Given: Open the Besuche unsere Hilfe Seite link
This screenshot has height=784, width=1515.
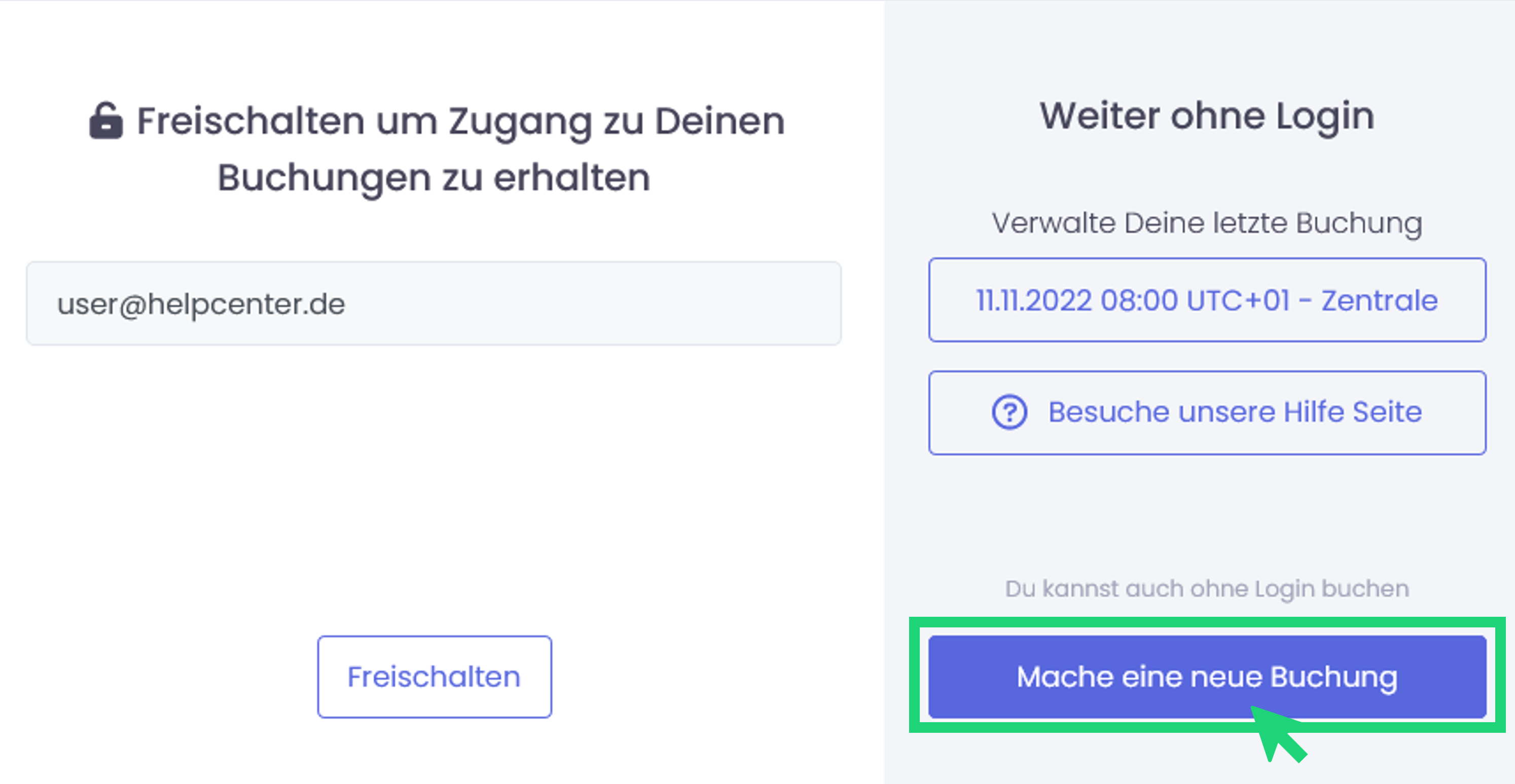Looking at the screenshot, I should [x=1207, y=413].
